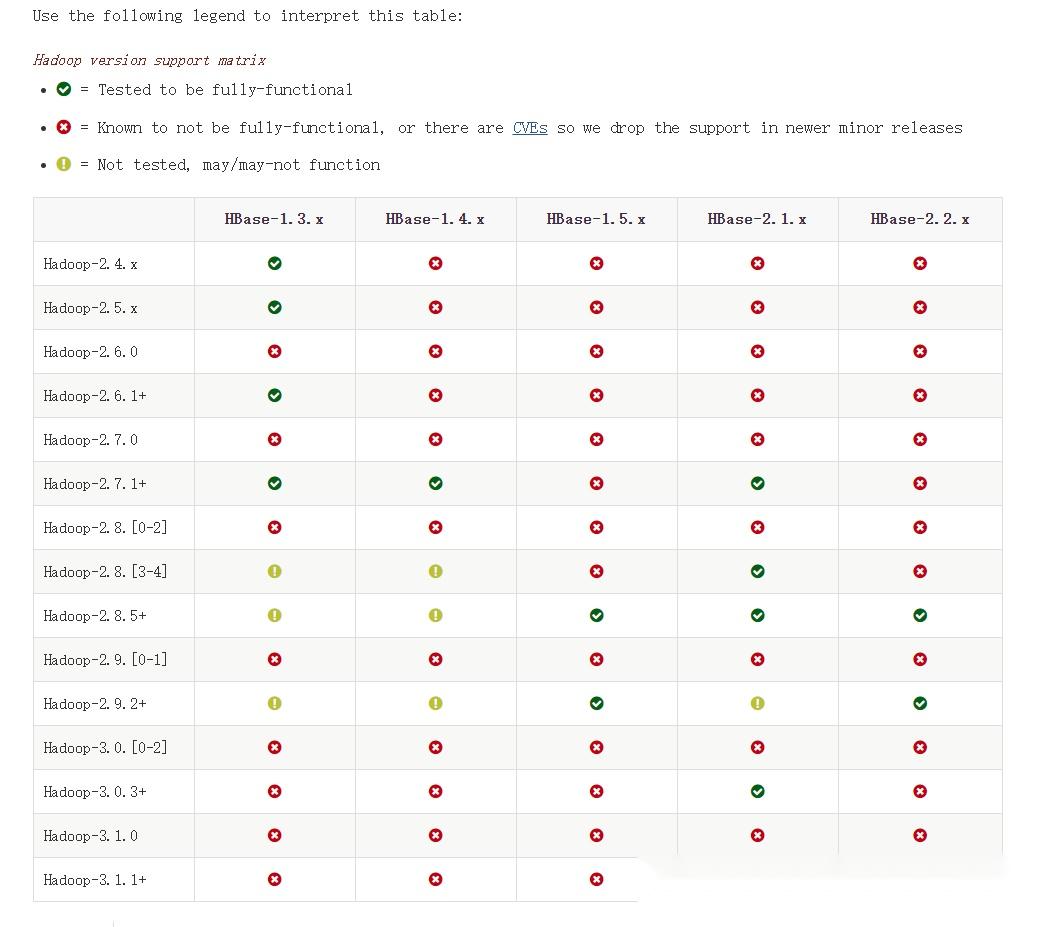Click green check for Hadoop-2.8.[3-4] under HBase-2.1.x
This screenshot has width=1037, height=927.
point(757,571)
